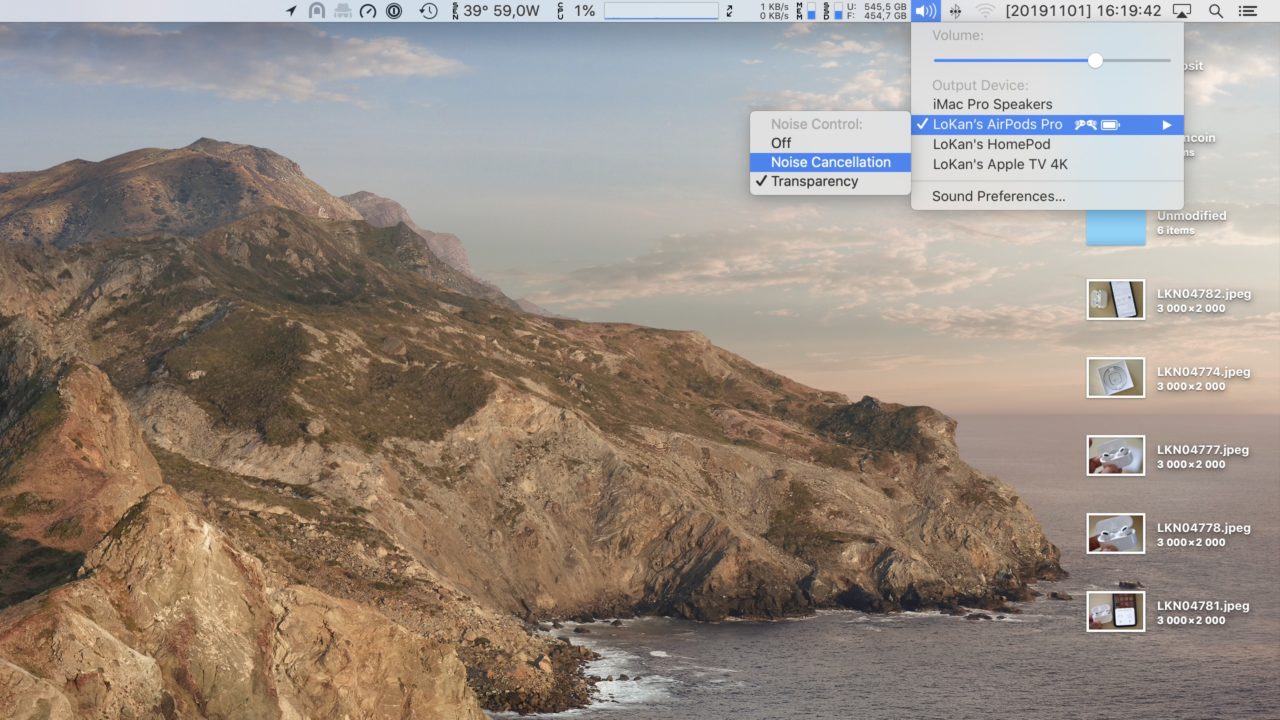This screenshot has width=1280, height=720.
Task: Click the LKN04777.jpeg file name
Action: click(1203, 450)
